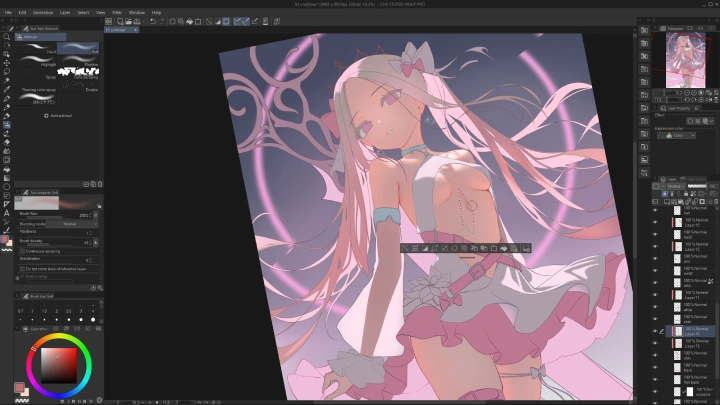Hide Layer 12 with its eye icon

[x=655, y=247]
